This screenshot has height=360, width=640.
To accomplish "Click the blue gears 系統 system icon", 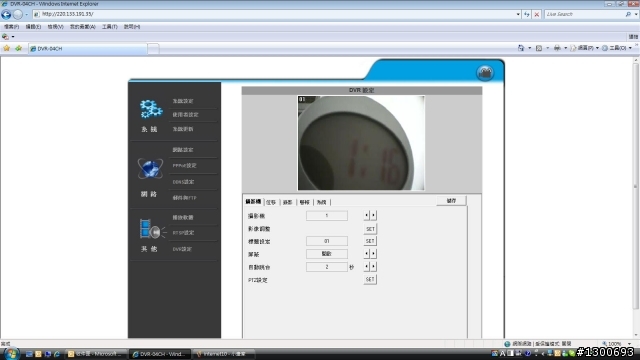I will click(x=151, y=109).
